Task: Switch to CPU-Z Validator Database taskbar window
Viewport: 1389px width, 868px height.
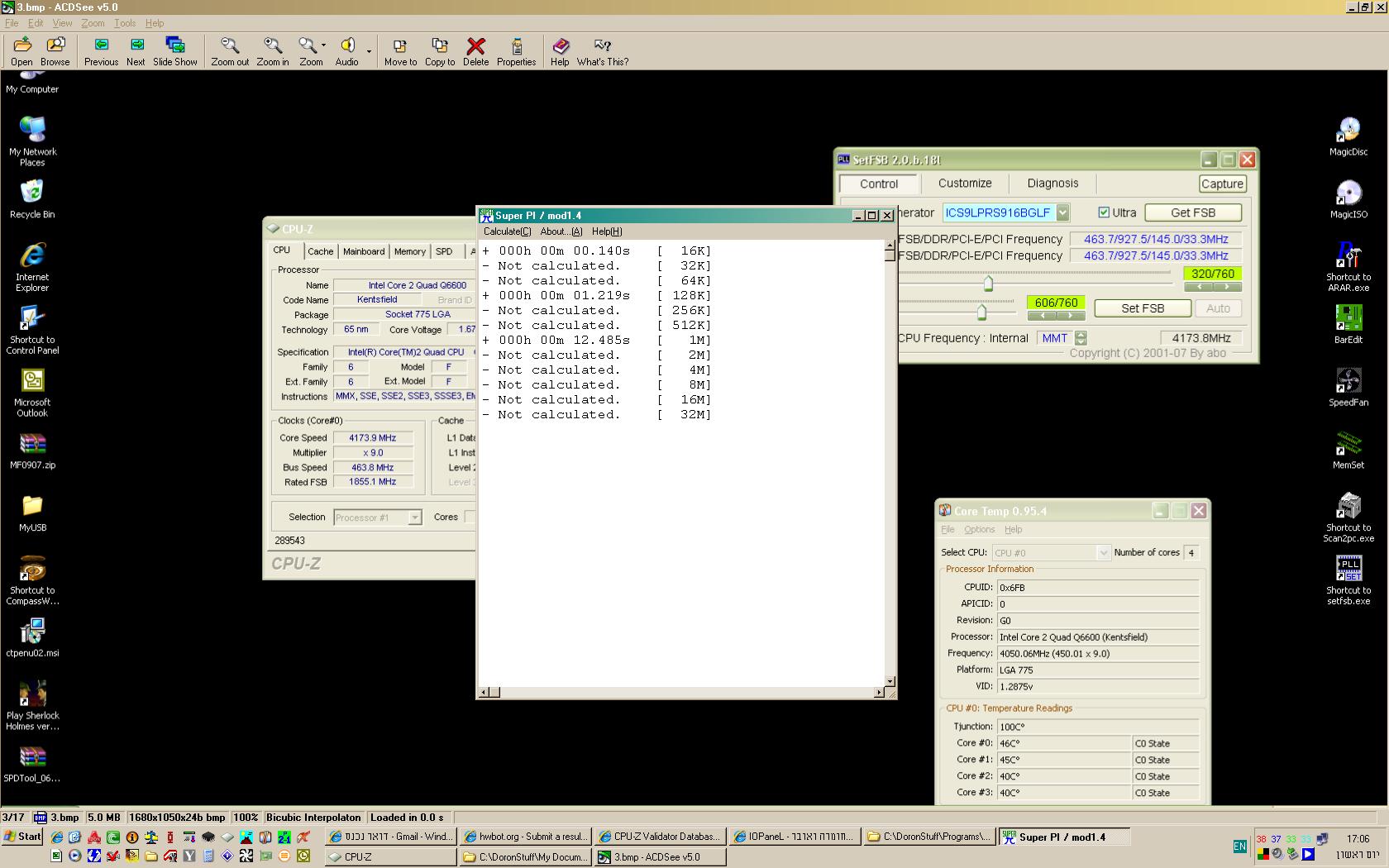Action: pyautogui.click(x=658, y=837)
